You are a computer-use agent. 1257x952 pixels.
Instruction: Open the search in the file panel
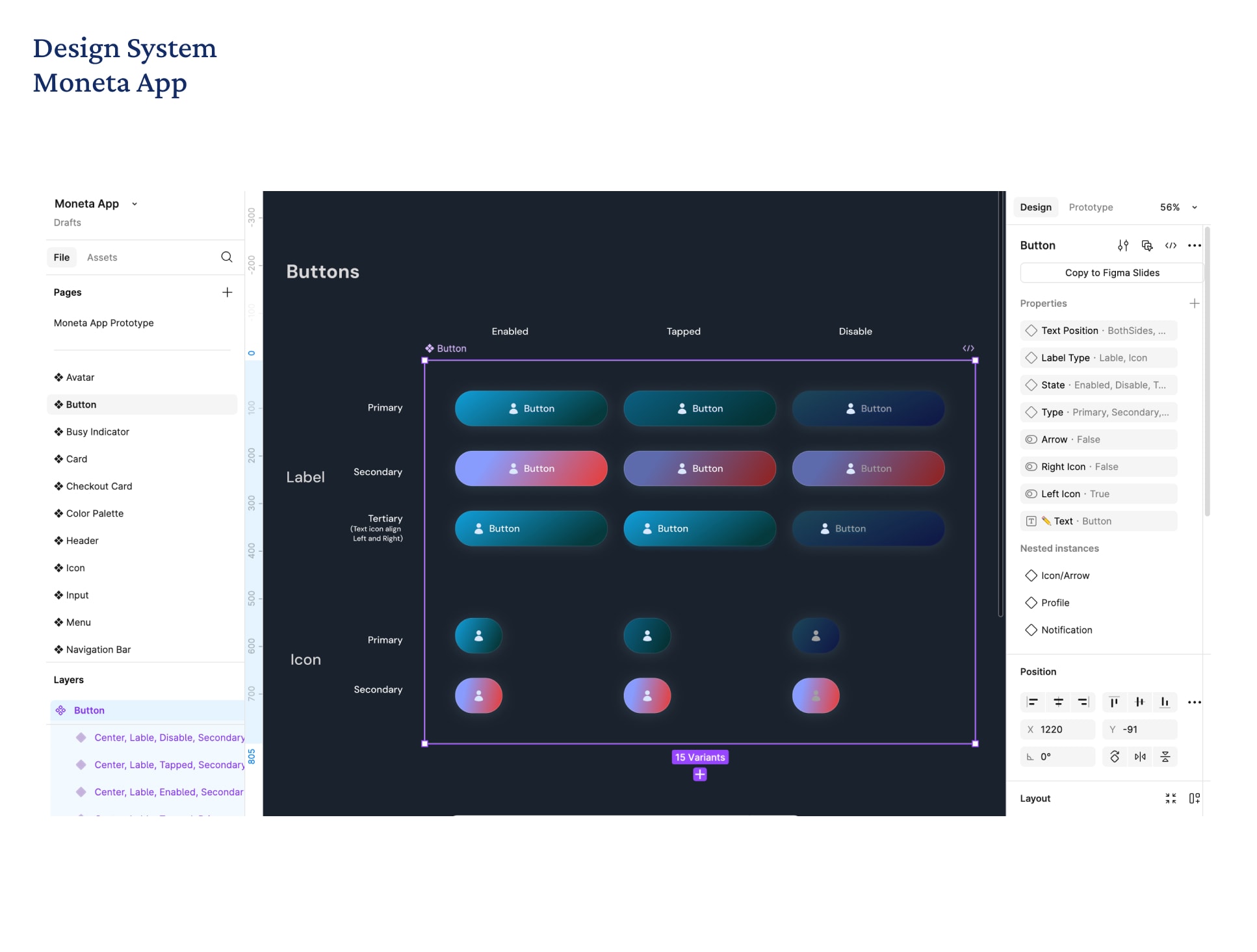pyautogui.click(x=226, y=257)
